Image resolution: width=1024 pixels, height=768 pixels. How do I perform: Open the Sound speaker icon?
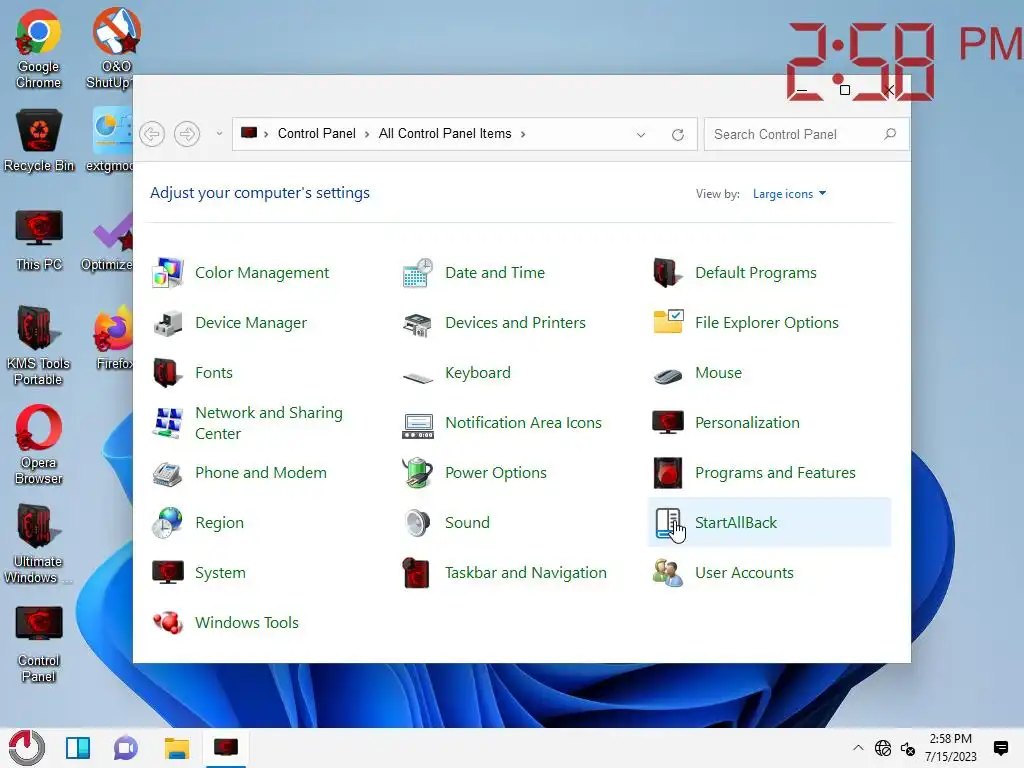point(418,523)
